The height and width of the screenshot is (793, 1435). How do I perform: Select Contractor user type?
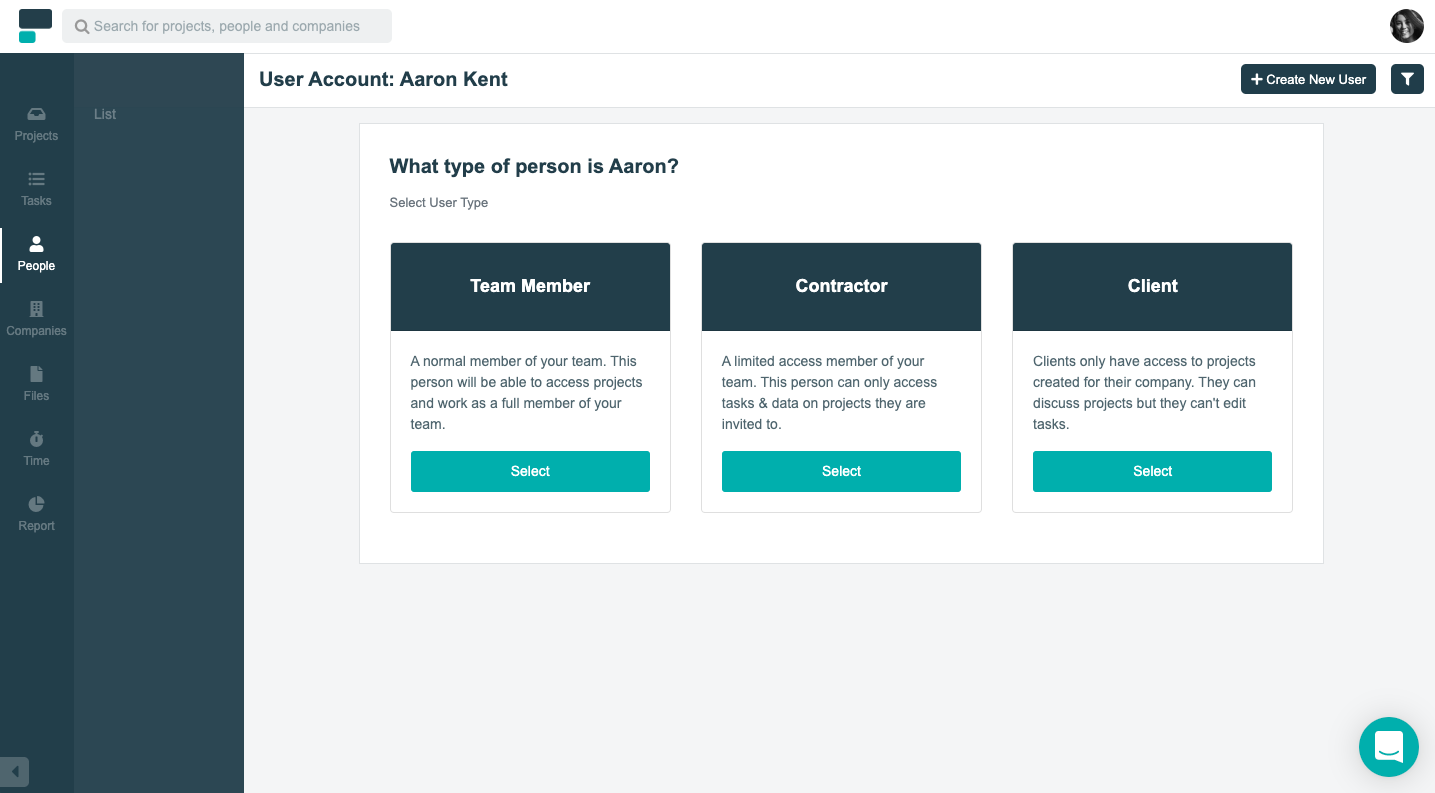841,471
